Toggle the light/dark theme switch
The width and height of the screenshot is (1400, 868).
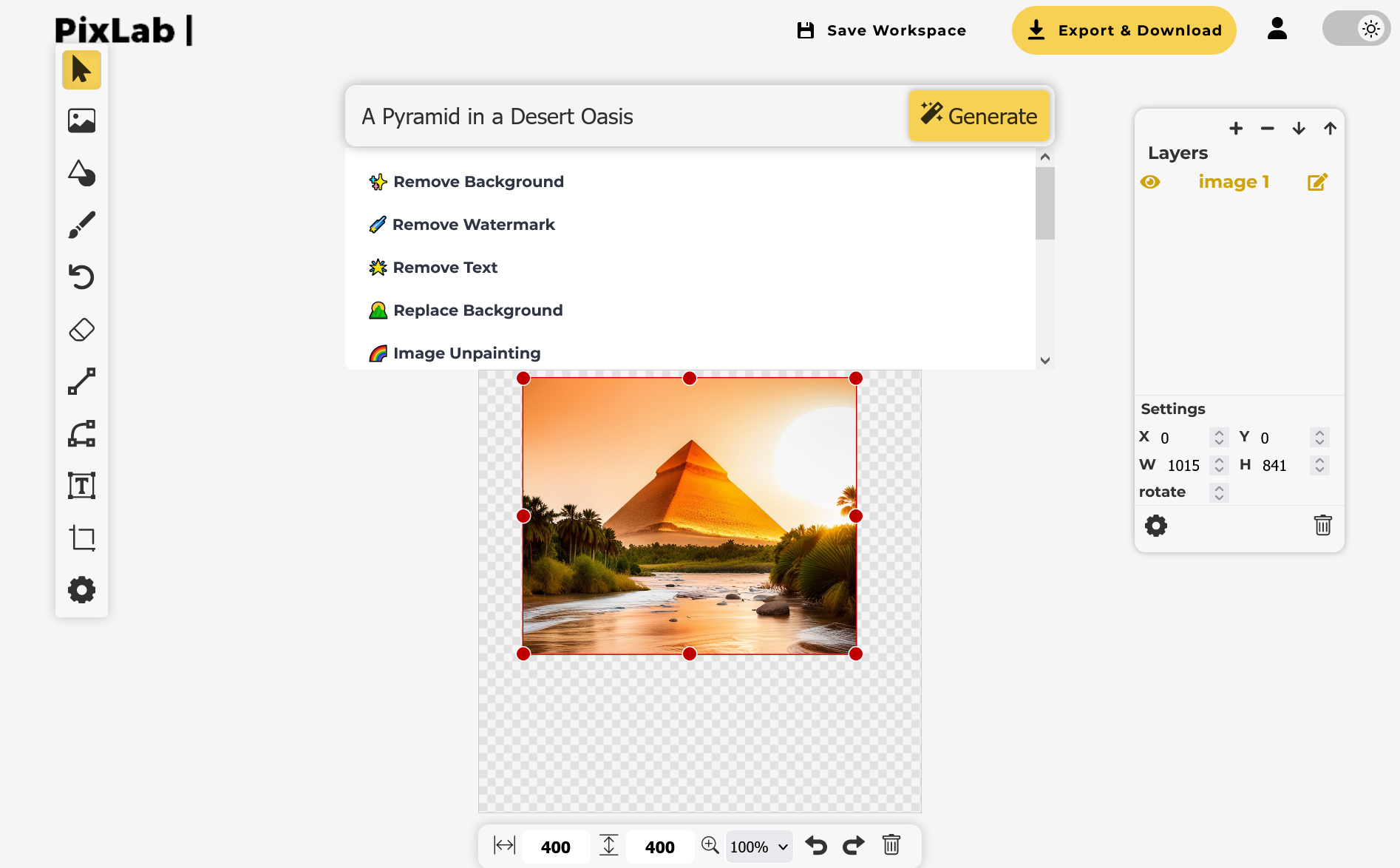(x=1356, y=30)
